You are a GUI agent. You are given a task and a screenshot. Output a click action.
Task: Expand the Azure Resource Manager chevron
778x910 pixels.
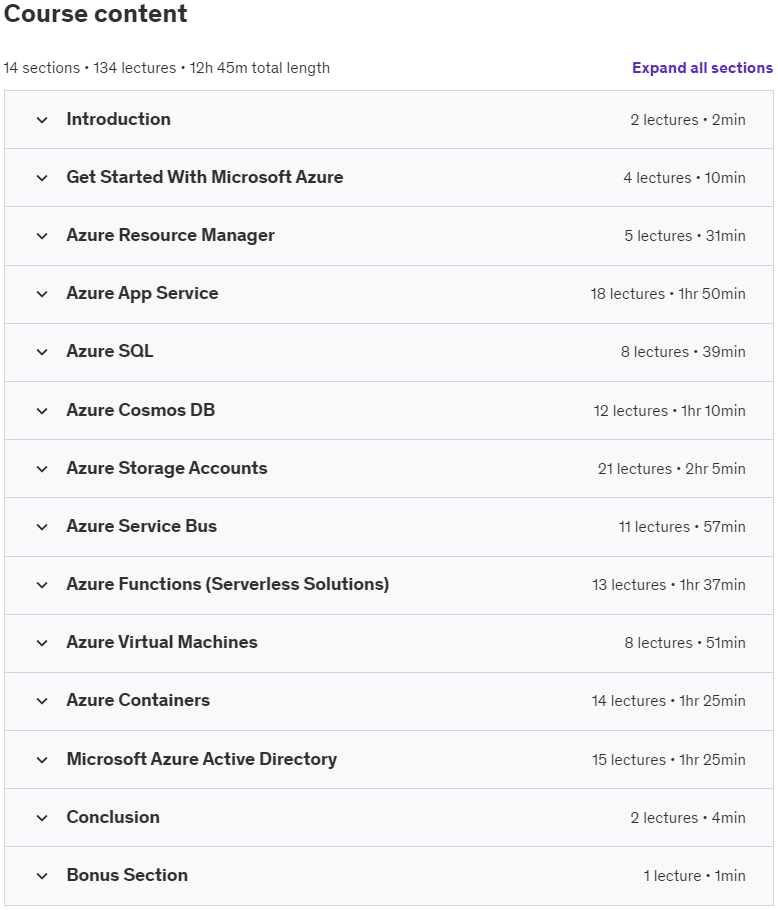42,236
